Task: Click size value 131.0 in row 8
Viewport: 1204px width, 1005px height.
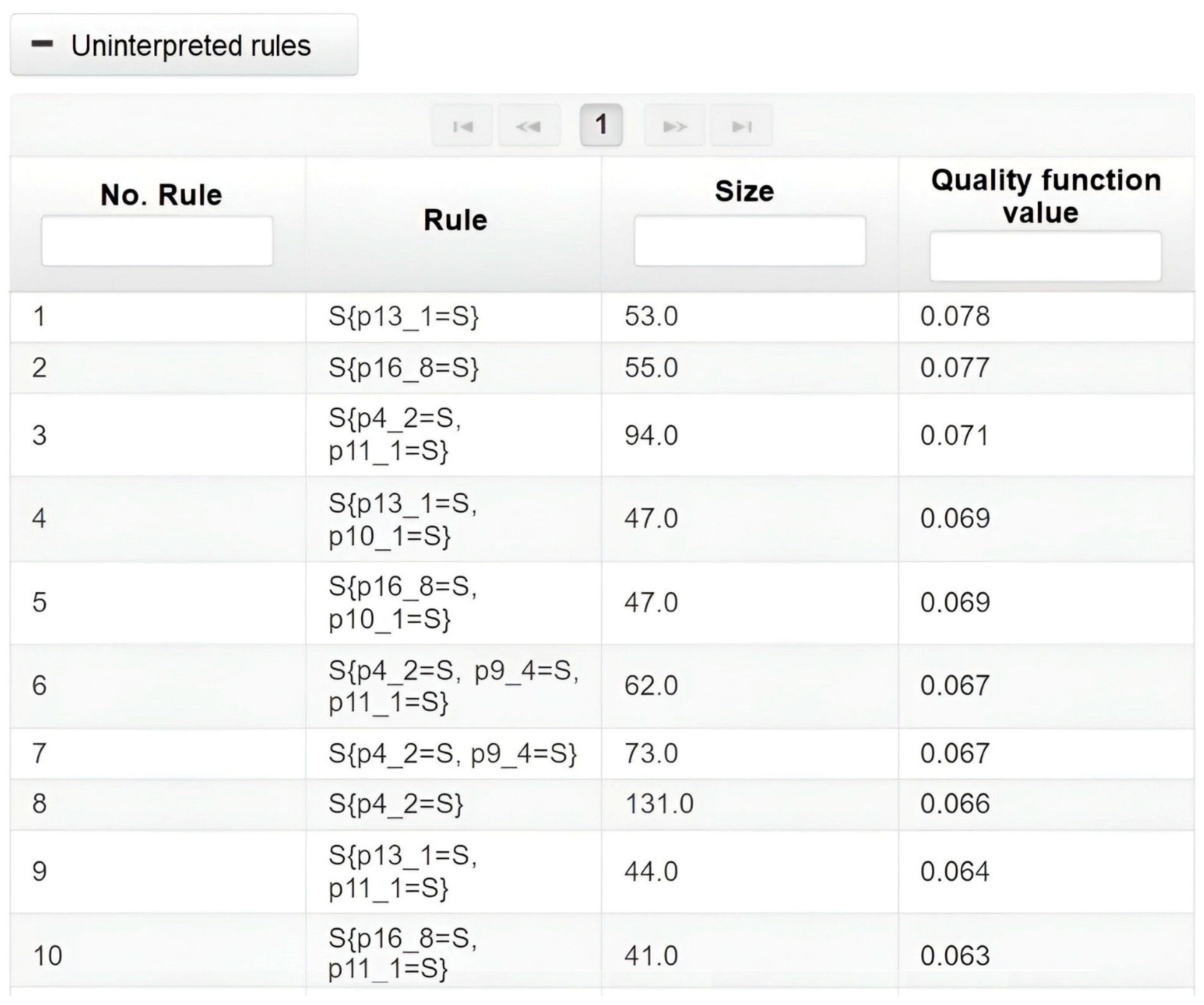Action: point(659,803)
